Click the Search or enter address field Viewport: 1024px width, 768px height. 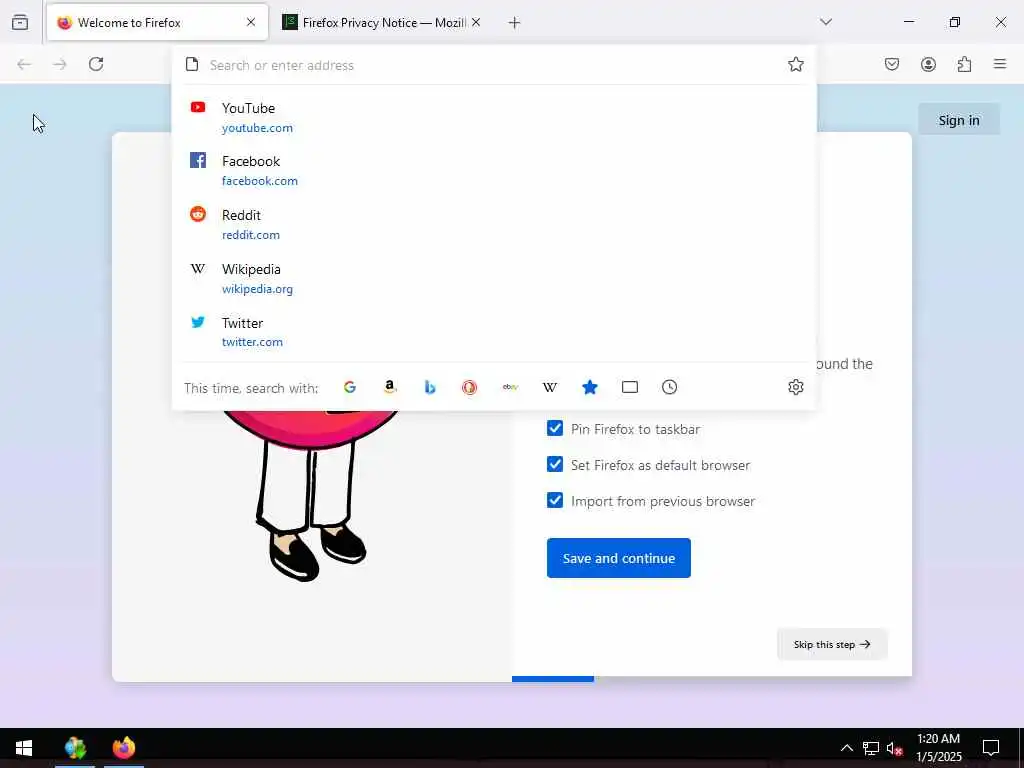493,65
